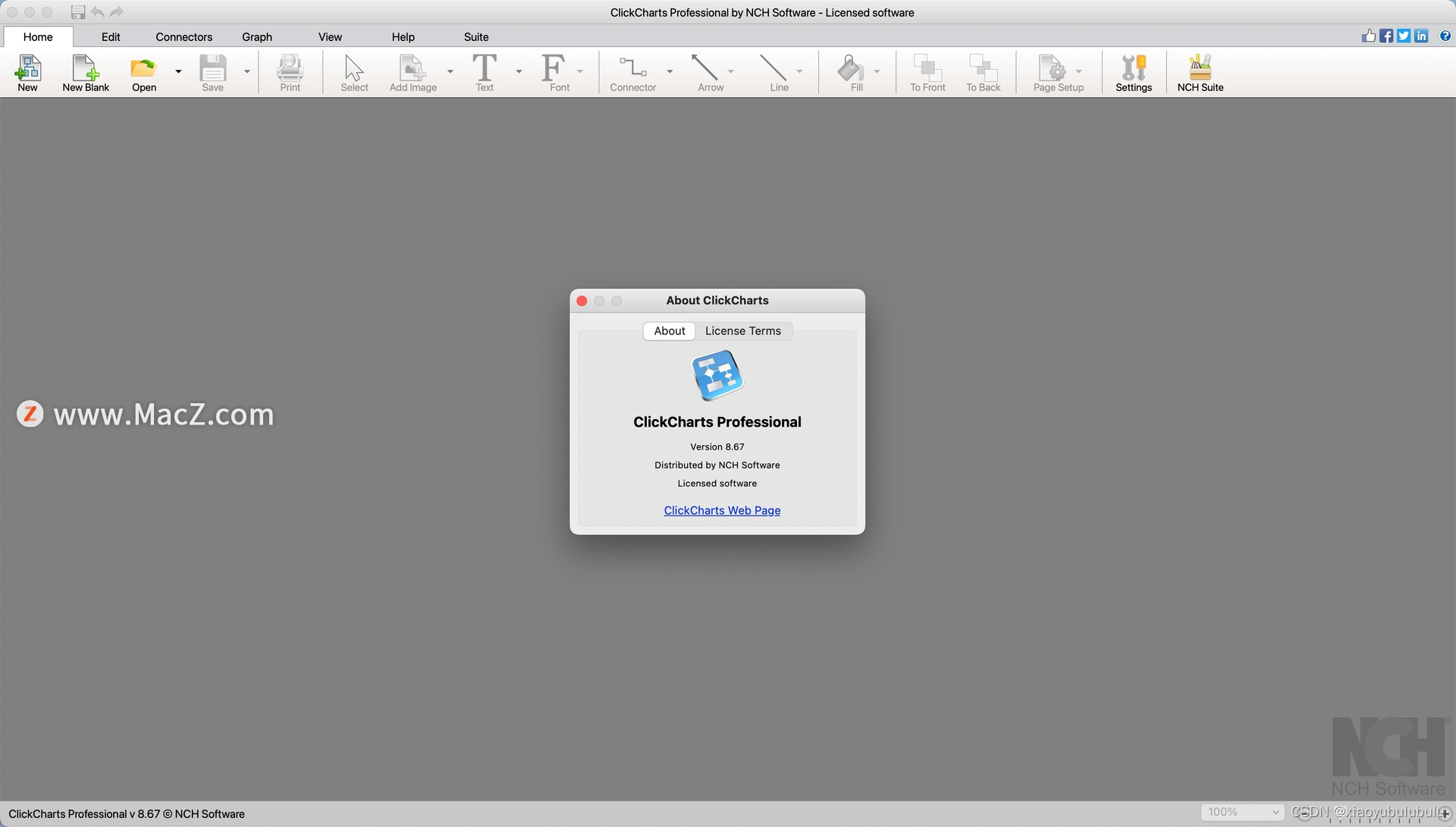Image resolution: width=1456 pixels, height=827 pixels.
Task: Click the status bar version text
Action: click(x=127, y=813)
